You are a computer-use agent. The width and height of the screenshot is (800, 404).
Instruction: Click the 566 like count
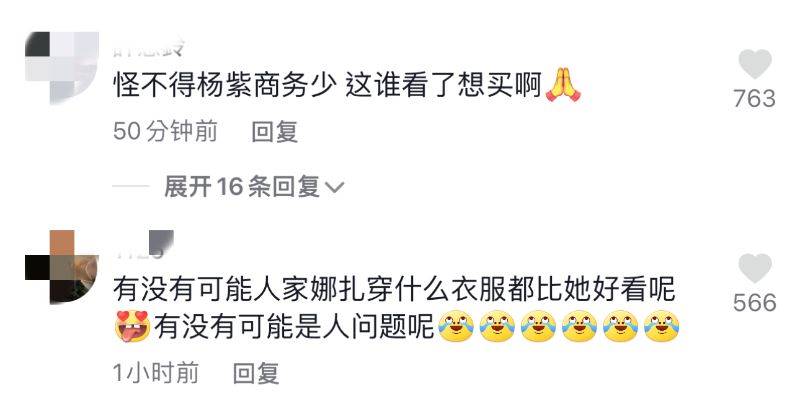pos(755,302)
